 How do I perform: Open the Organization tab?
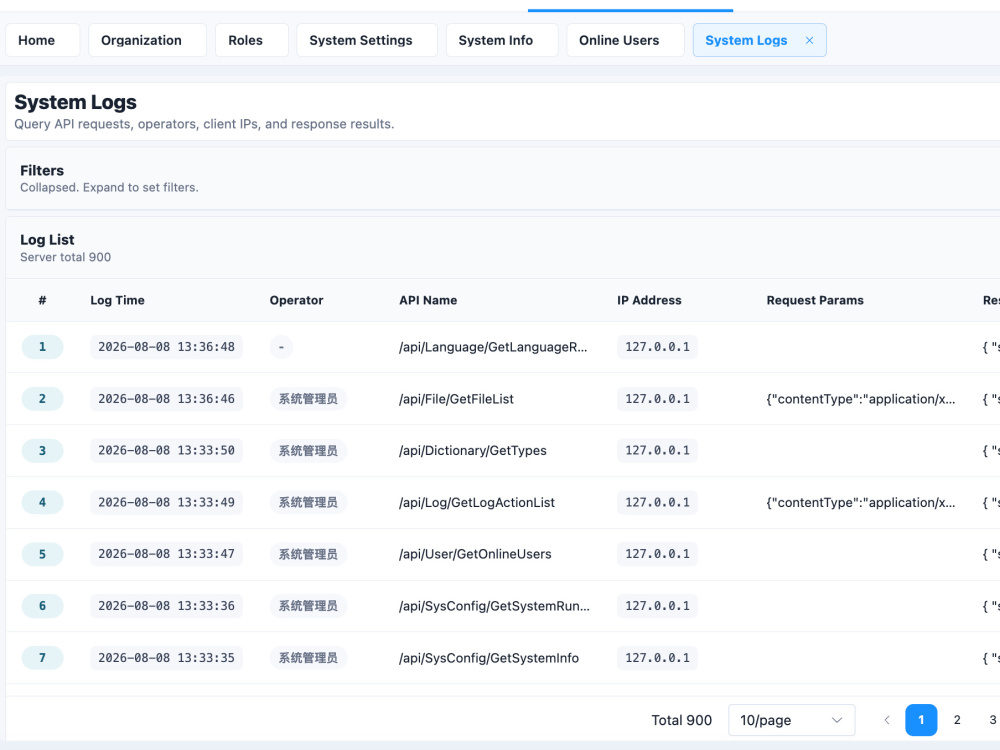(147, 40)
